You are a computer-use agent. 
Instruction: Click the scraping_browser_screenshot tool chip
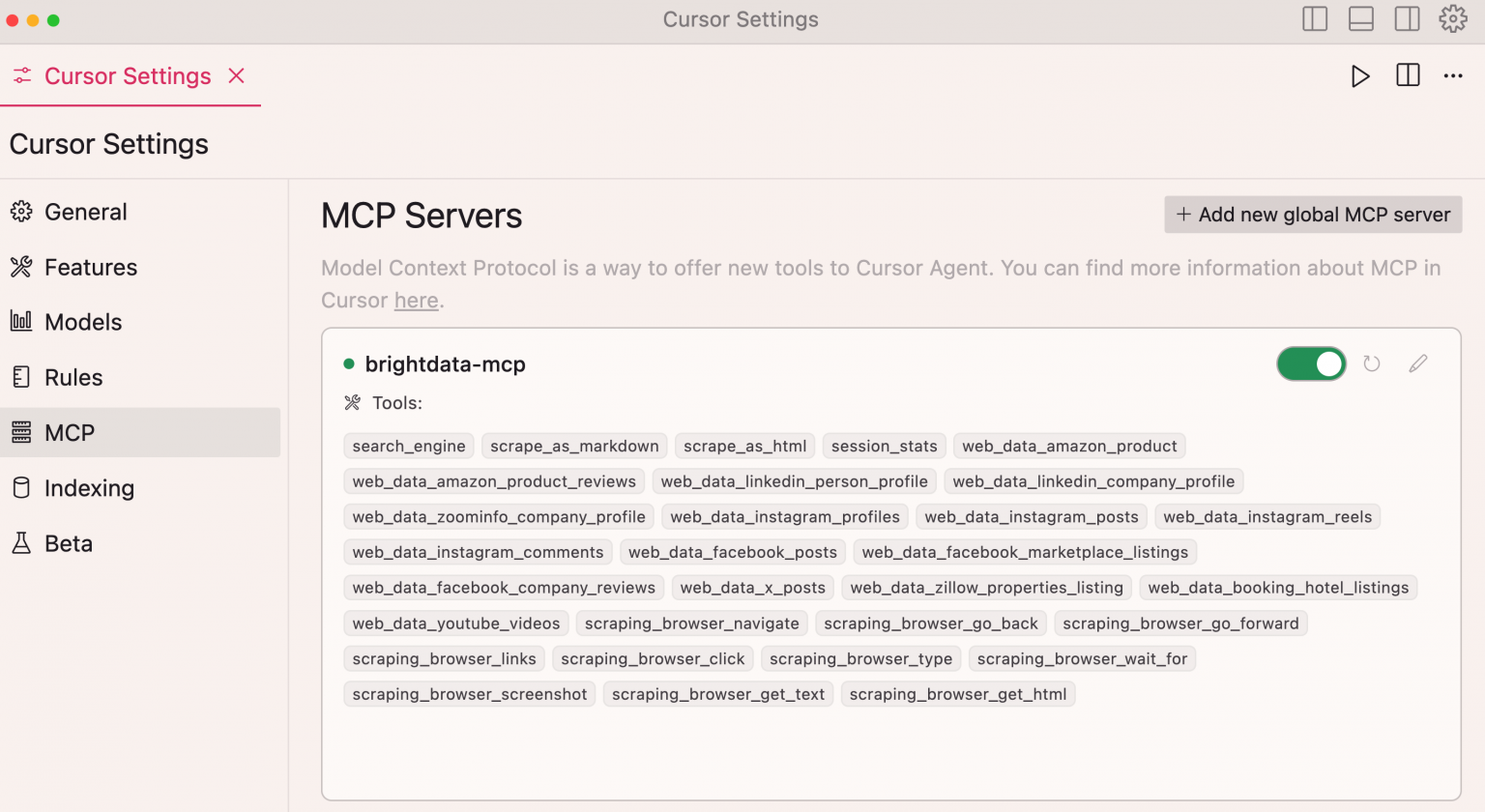(x=469, y=693)
